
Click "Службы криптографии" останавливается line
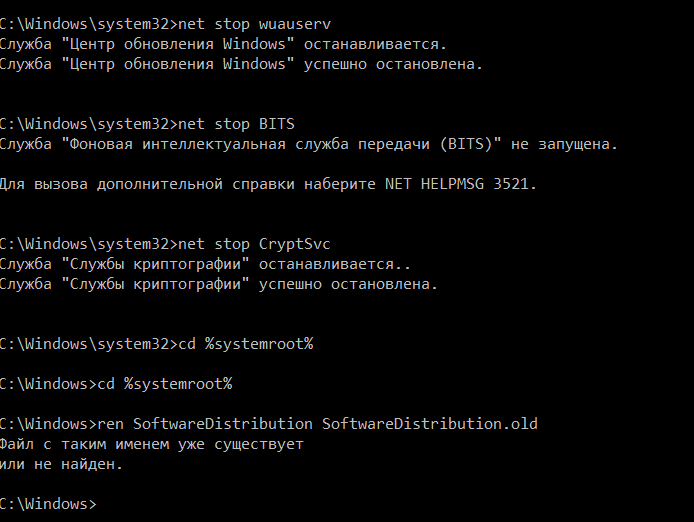pos(205,264)
